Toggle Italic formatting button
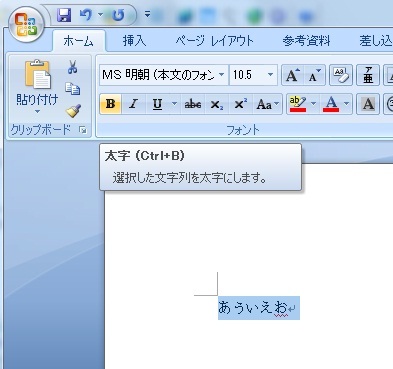The image size is (393, 369). 133,104
